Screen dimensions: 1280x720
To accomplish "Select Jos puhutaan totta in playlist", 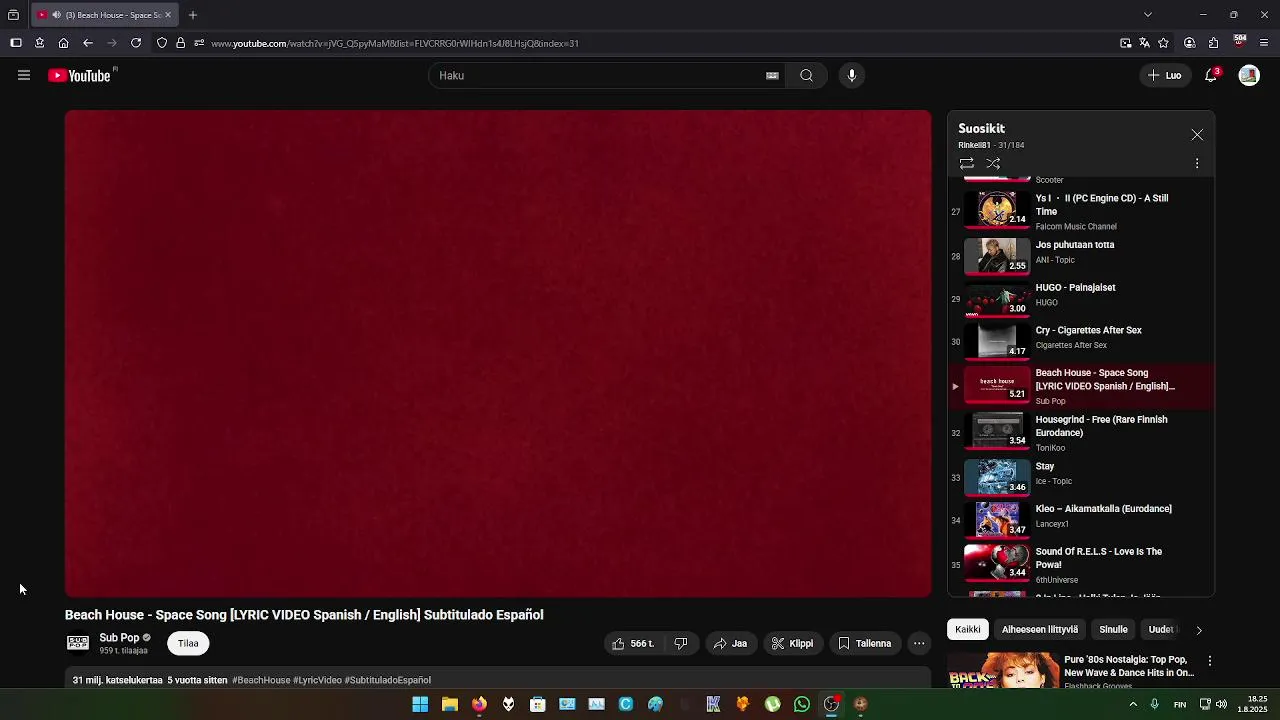I will (x=1081, y=256).
